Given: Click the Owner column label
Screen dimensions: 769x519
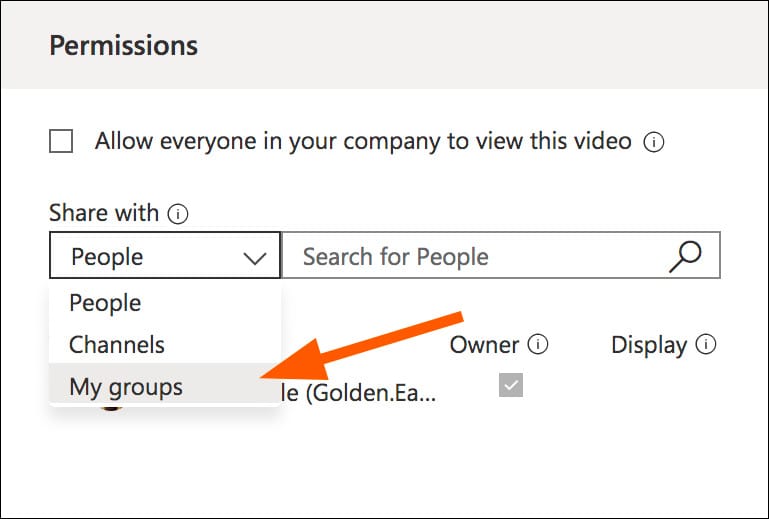Looking at the screenshot, I should click(484, 346).
